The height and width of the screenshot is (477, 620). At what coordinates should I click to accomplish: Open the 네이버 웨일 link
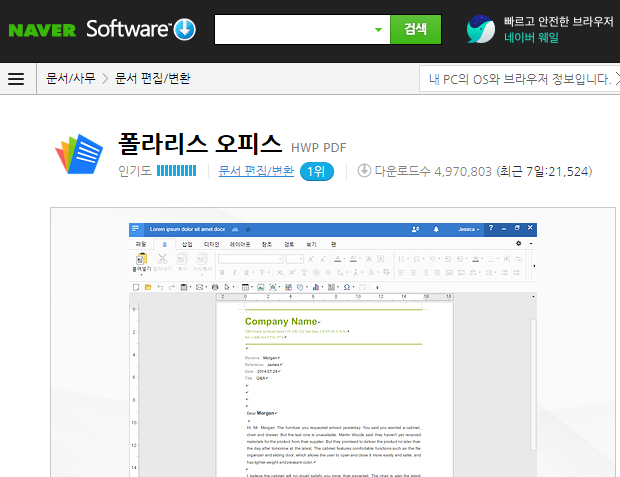pyautogui.click(x=531, y=38)
